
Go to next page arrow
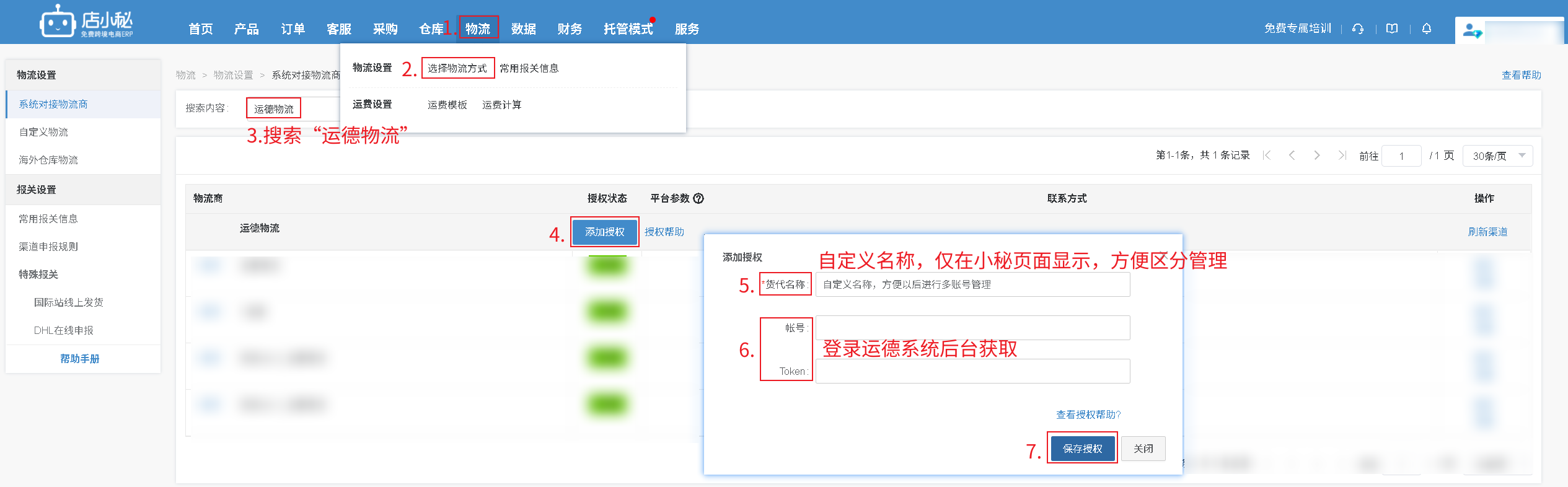1317,155
